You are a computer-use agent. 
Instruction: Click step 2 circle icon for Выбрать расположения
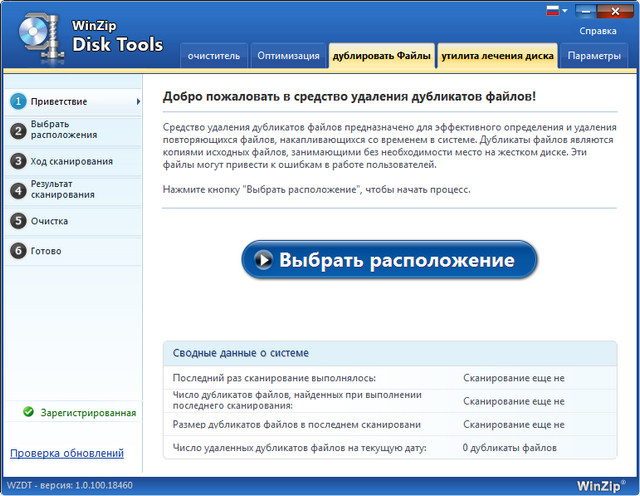point(18,131)
